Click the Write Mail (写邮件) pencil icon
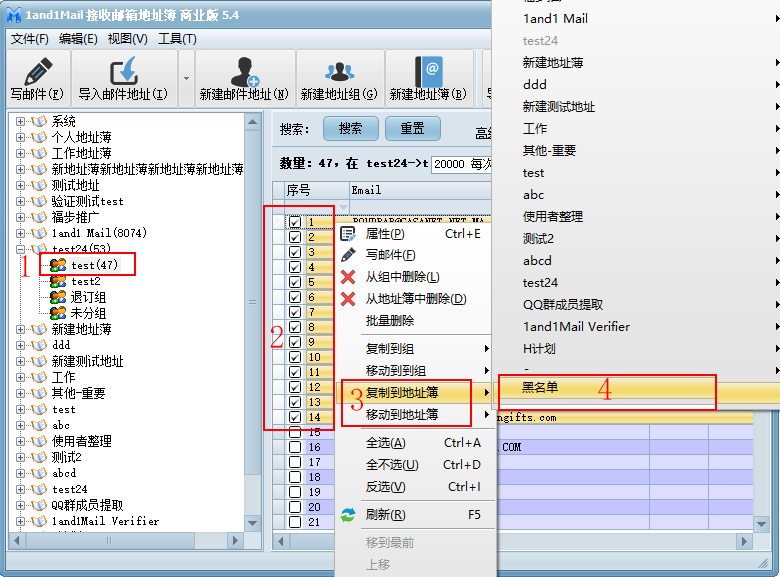Image resolution: width=780 pixels, height=577 pixels. click(38, 71)
